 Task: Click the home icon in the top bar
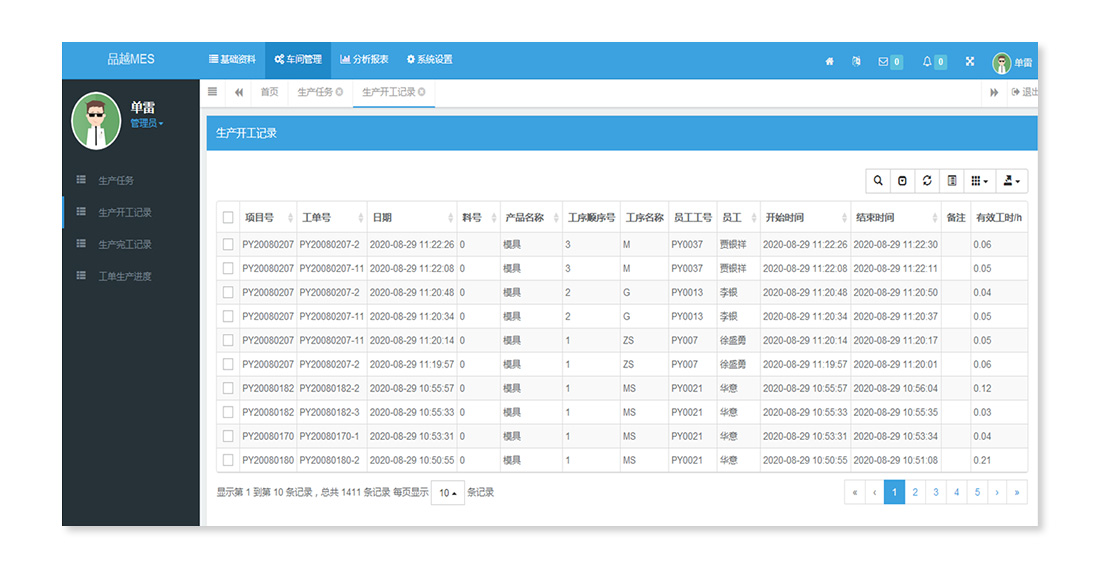pyautogui.click(x=829, y=61)
